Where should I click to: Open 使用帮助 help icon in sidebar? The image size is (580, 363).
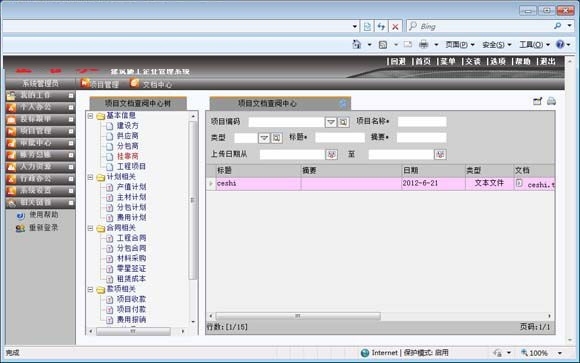tap(20, 215)
